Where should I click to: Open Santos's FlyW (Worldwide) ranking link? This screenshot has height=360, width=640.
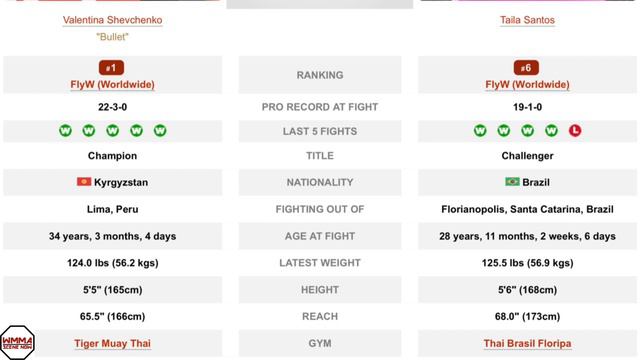(x=527, y=85)
